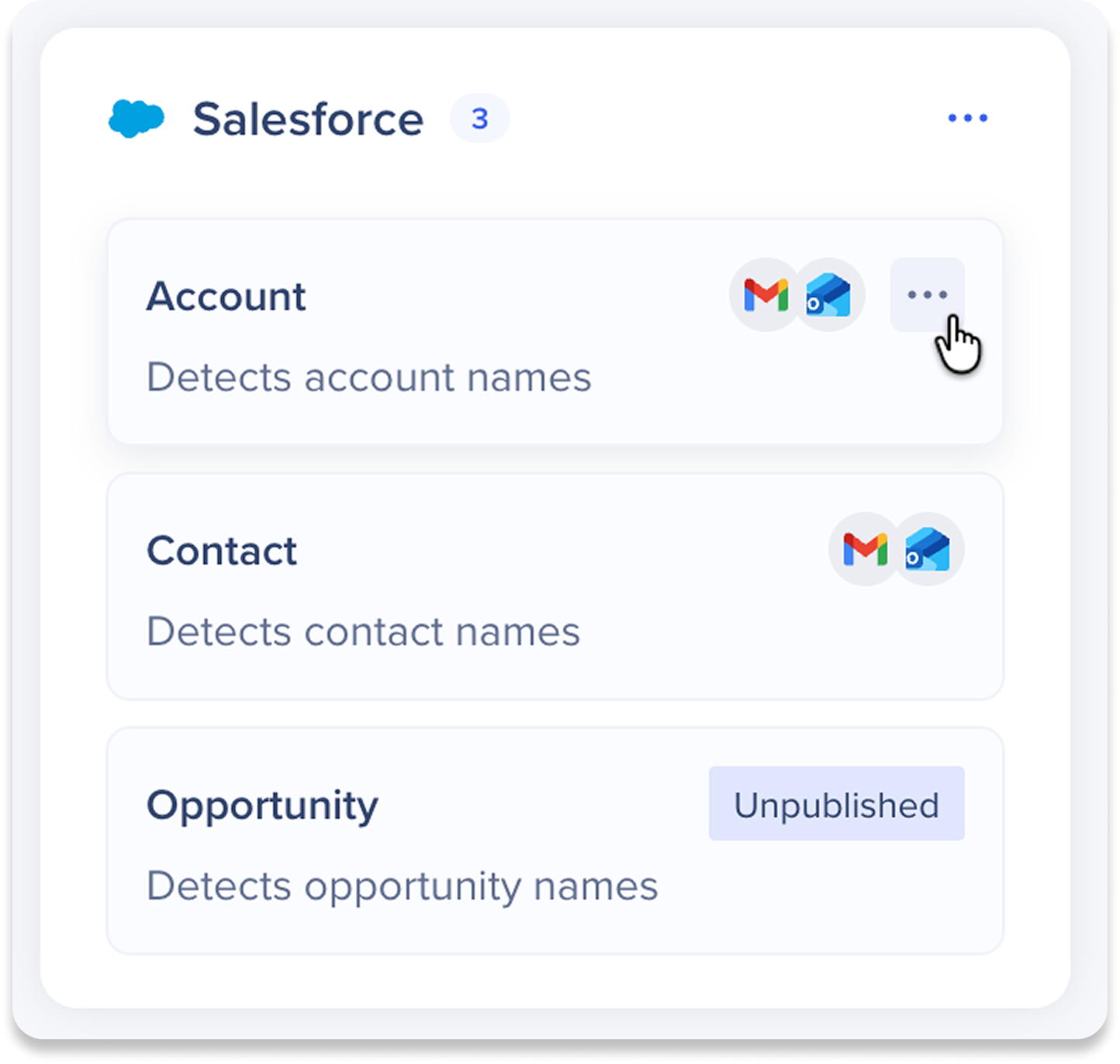Open the Contact detection card
Viewport: 1120px width, 1064px height.
(x=555, y=587)
